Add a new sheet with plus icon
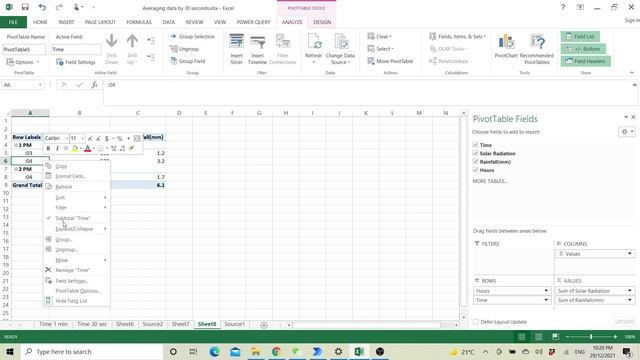640x360 pixels. tap(264, 325)
